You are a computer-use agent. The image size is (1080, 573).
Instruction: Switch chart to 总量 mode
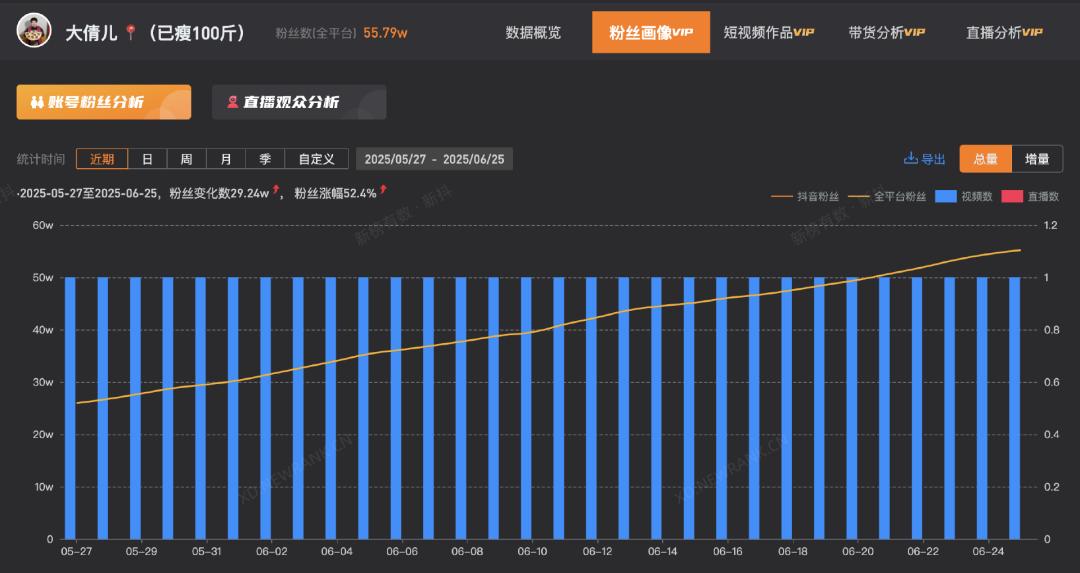pos(985,159)
